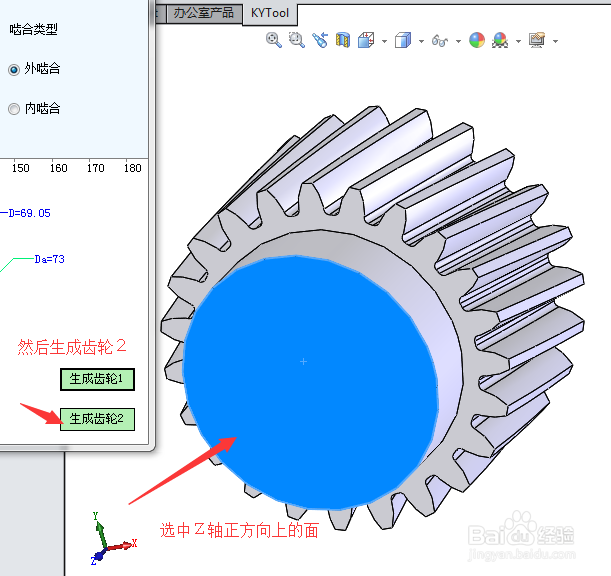
Task: Click the Edit Appearance color sphere icon
Action: (x=477, y=40)
